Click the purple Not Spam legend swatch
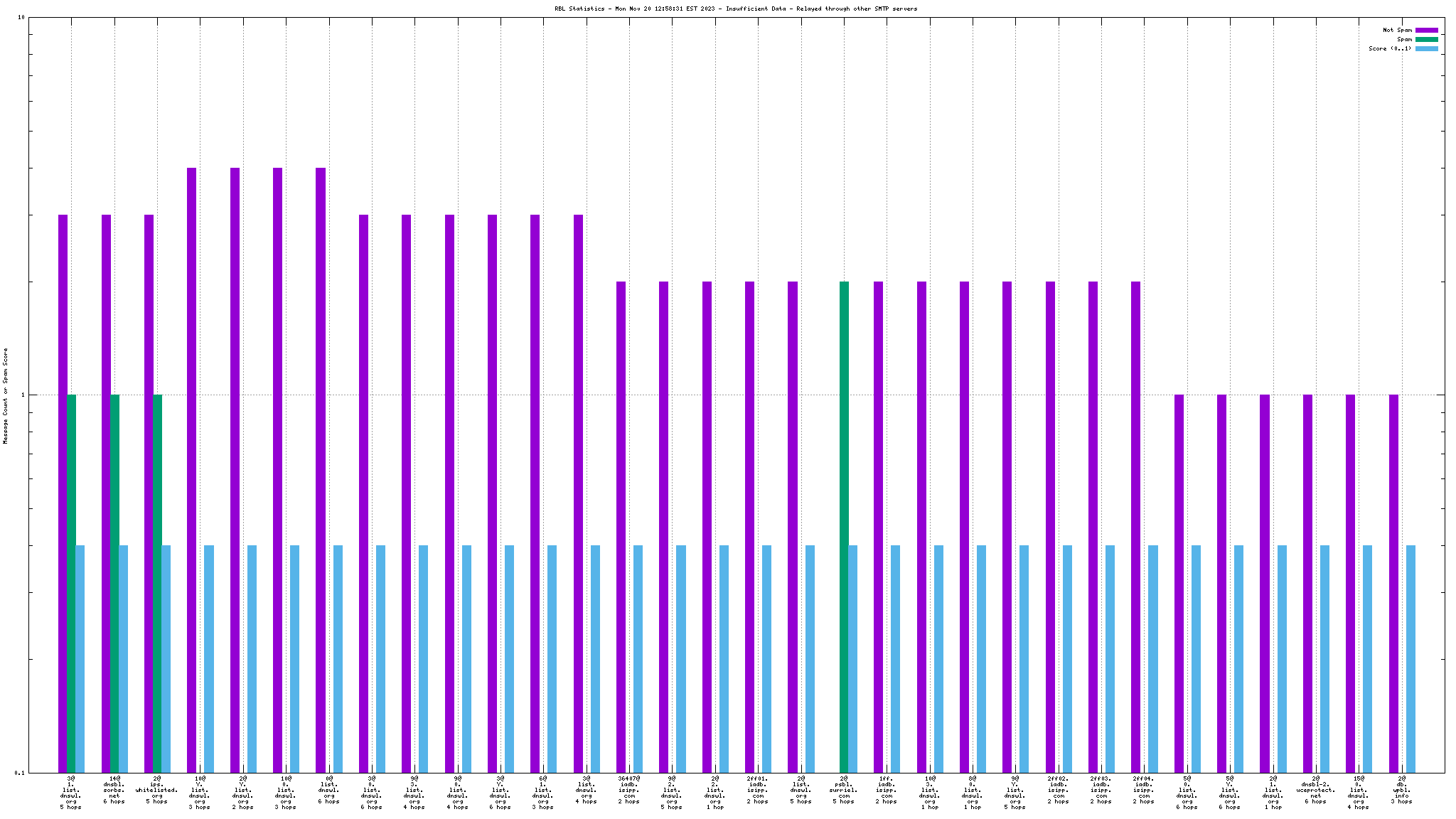The height and width of the screenshot is (819, 1456). (1426, 30)
